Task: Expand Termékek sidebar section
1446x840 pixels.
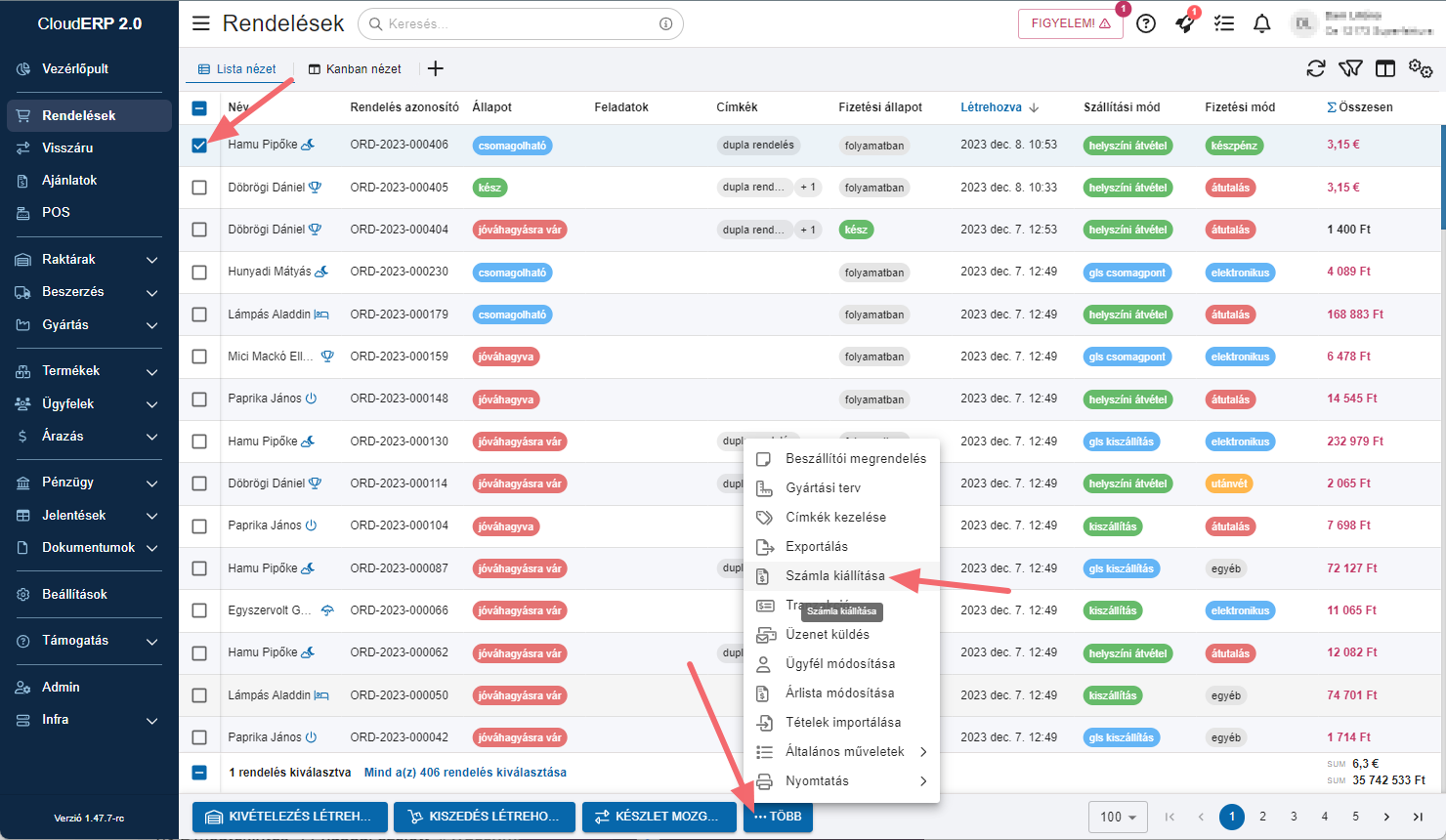Action: pos(89,370)
